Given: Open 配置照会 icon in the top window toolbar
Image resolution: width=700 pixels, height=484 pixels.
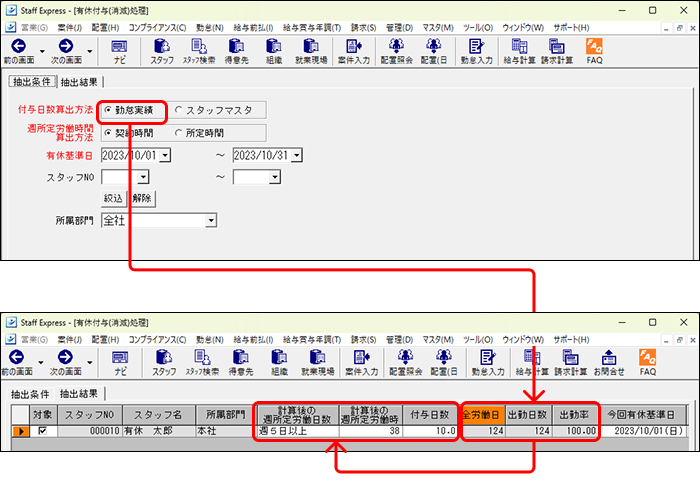Looking at the screenshot, I should (396, 51).
